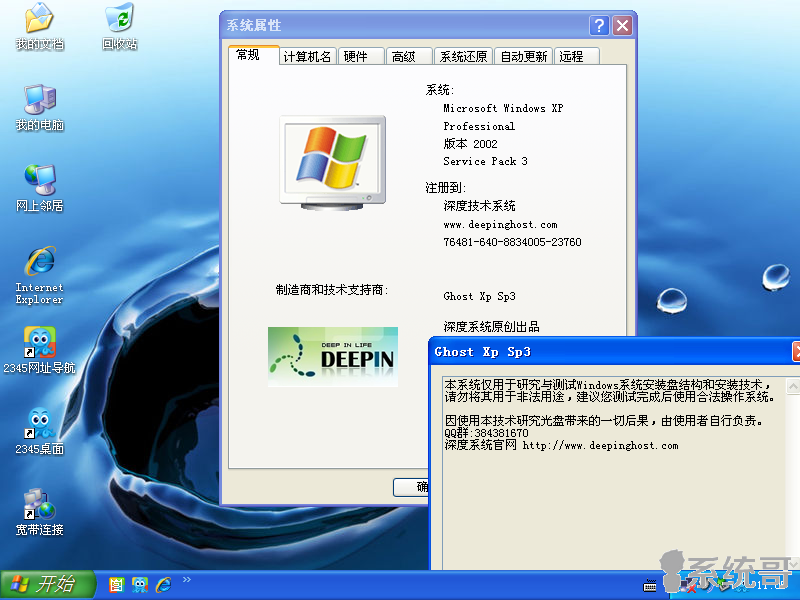Click the Windows XP monitor logo image
The height and width of the screenshot is (600, 800).
click(333, 163)
